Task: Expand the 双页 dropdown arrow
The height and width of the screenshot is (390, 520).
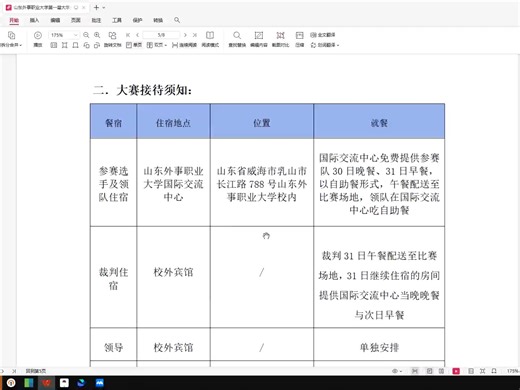Action: 166,45
